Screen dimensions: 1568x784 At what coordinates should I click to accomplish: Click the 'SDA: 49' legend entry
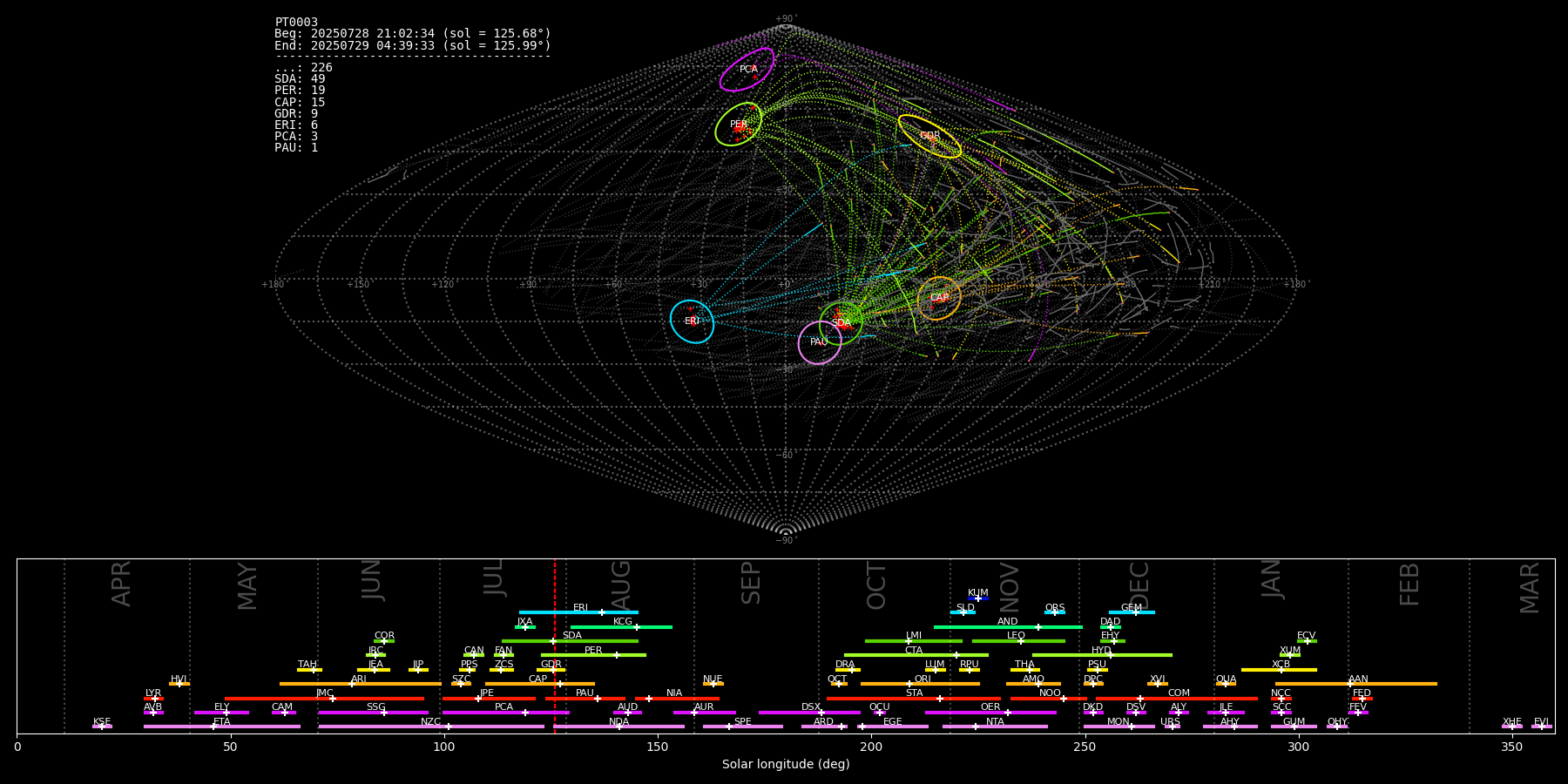[x=300, y=79]
